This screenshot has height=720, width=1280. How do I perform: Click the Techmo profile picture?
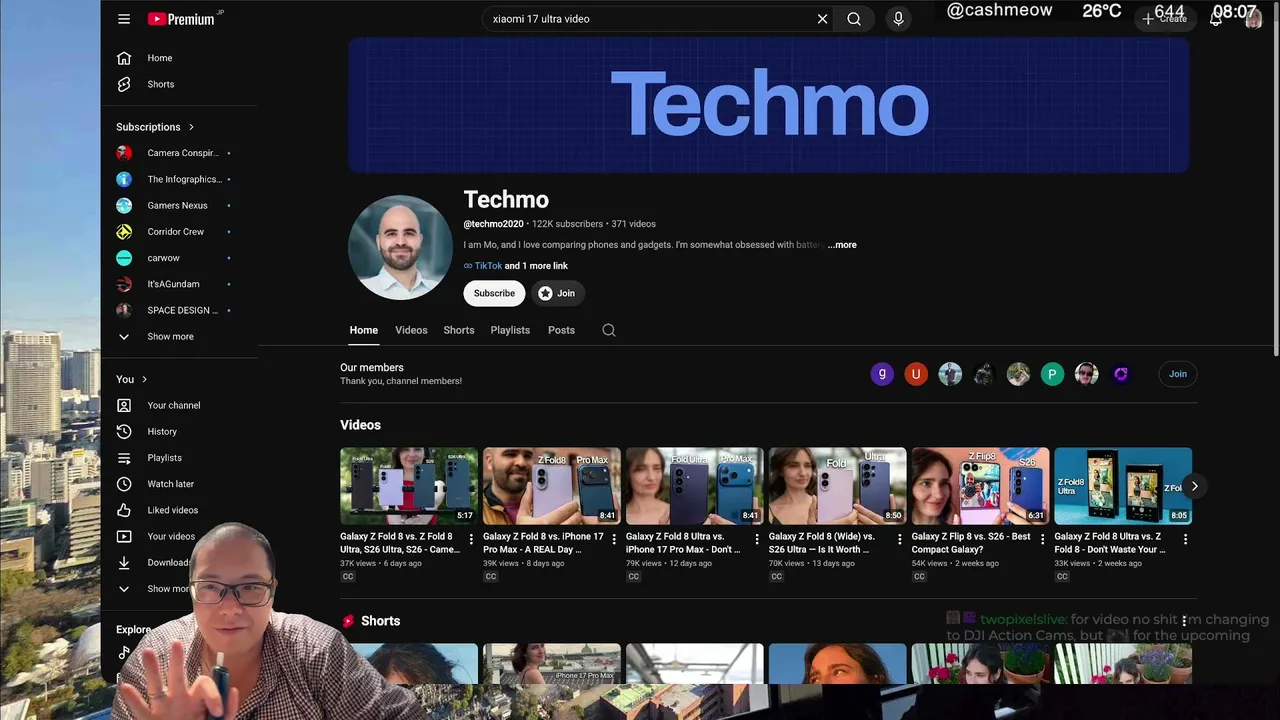pyautogui.click(x=400, y=247)
